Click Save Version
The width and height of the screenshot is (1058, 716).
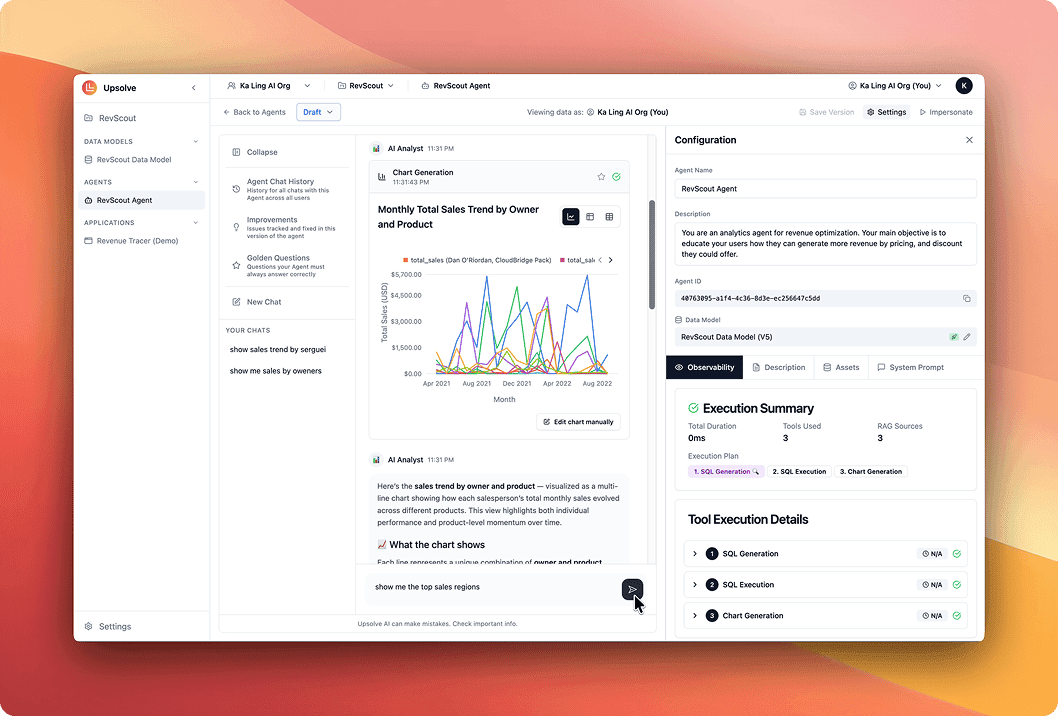[827, 112]
